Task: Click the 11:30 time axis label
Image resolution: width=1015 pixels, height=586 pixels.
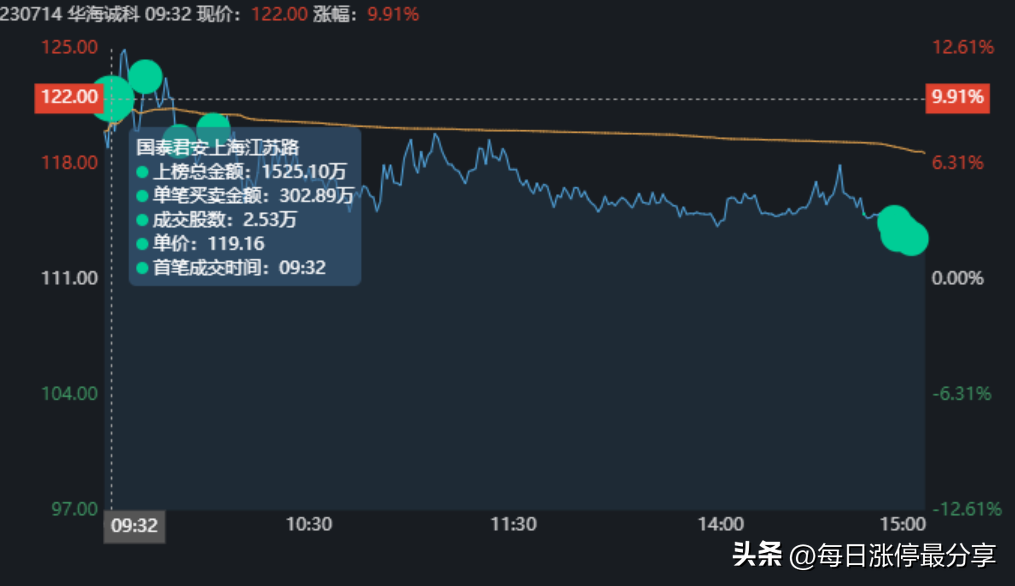Action: pos(513,524)
